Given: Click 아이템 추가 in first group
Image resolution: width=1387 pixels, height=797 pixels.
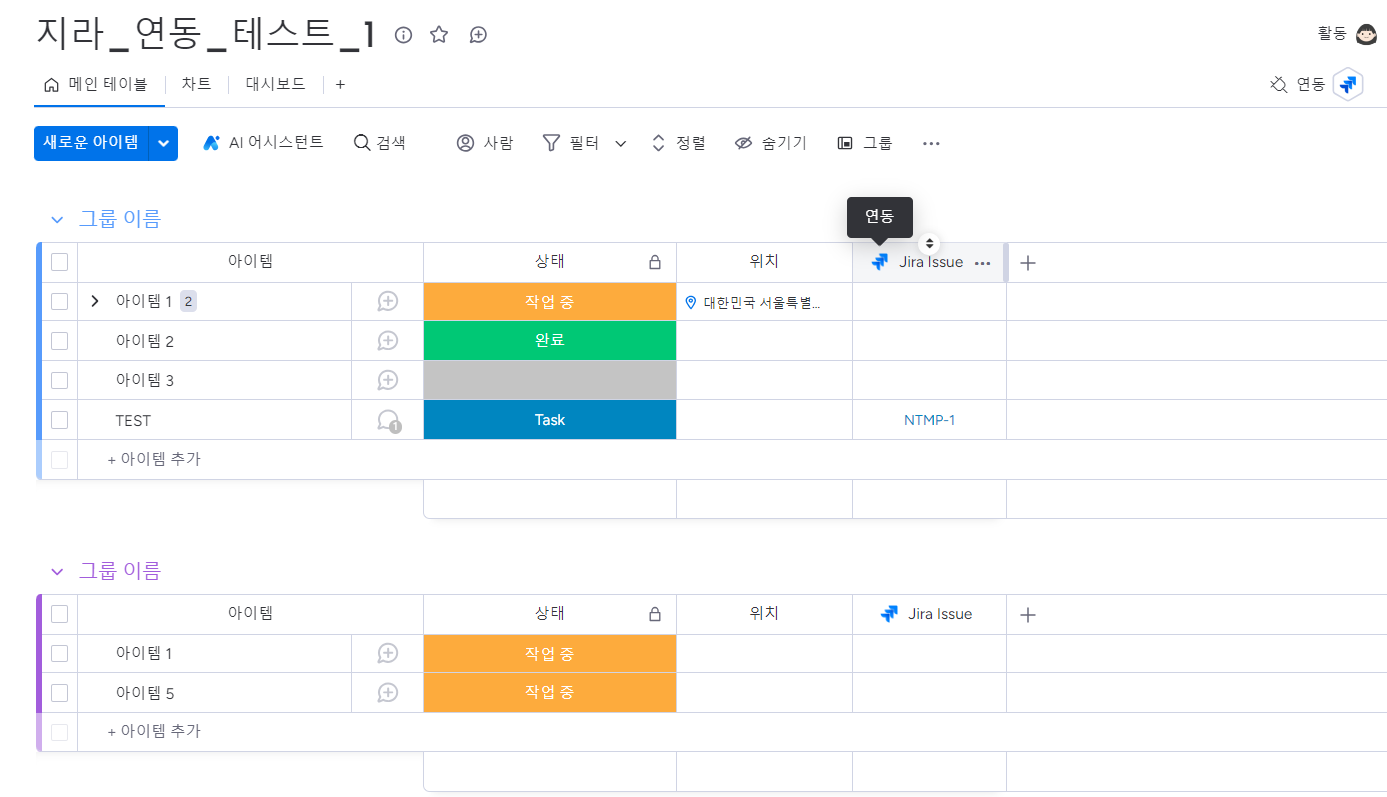Looking at the screenshot, I should pos(154,459).
